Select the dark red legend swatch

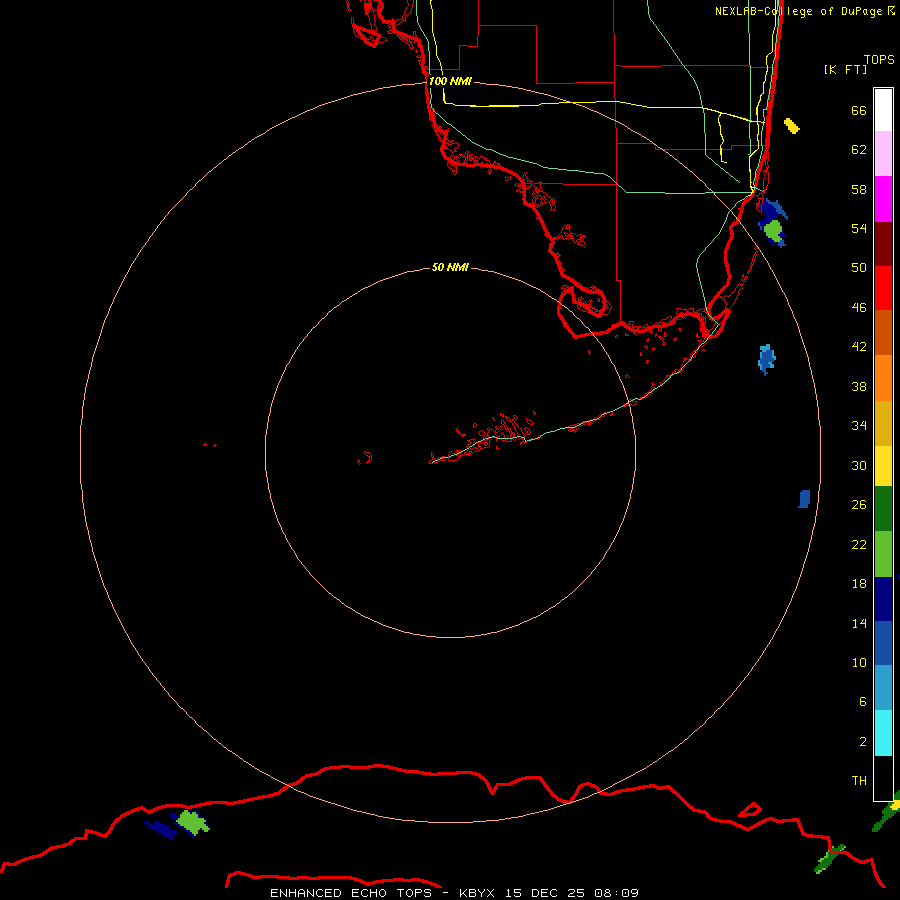tap(883, 244)
